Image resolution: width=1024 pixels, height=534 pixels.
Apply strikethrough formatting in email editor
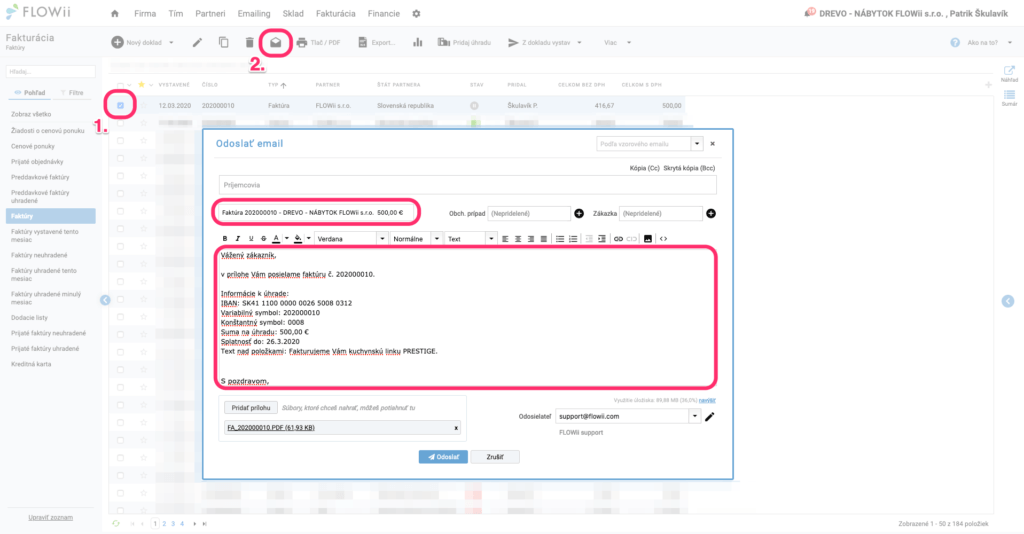[264, 239]
